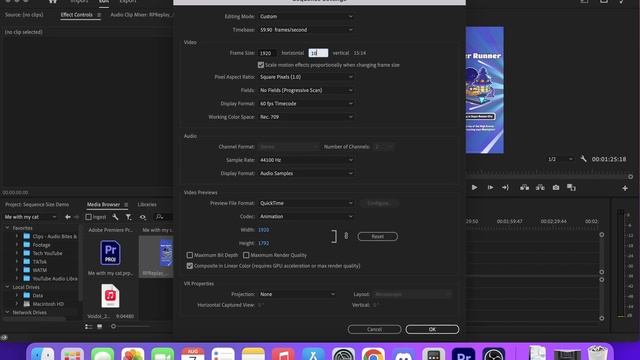Screen dimensions: 640x360
Task: Switch Media Browser to thumbnail view
Action: pos(100,327)
